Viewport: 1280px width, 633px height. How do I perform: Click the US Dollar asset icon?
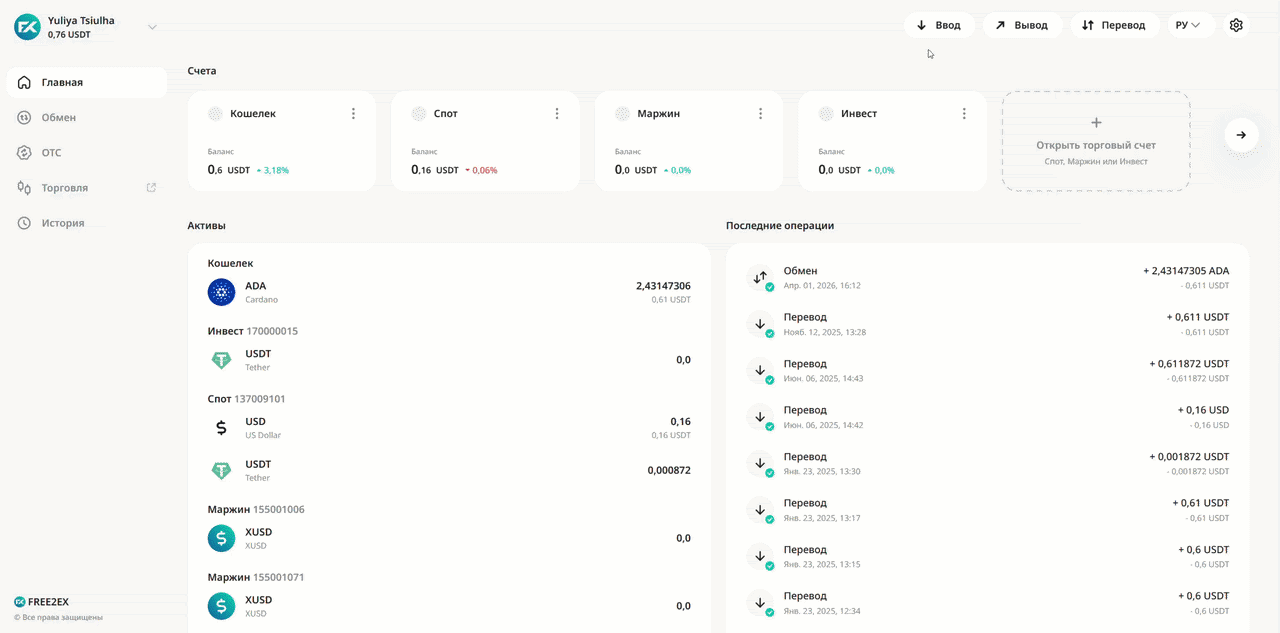click(221, 428)
